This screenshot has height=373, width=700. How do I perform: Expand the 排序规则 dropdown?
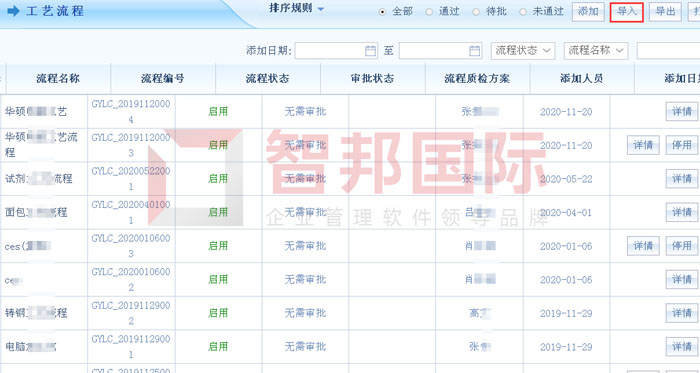(296, 8)
